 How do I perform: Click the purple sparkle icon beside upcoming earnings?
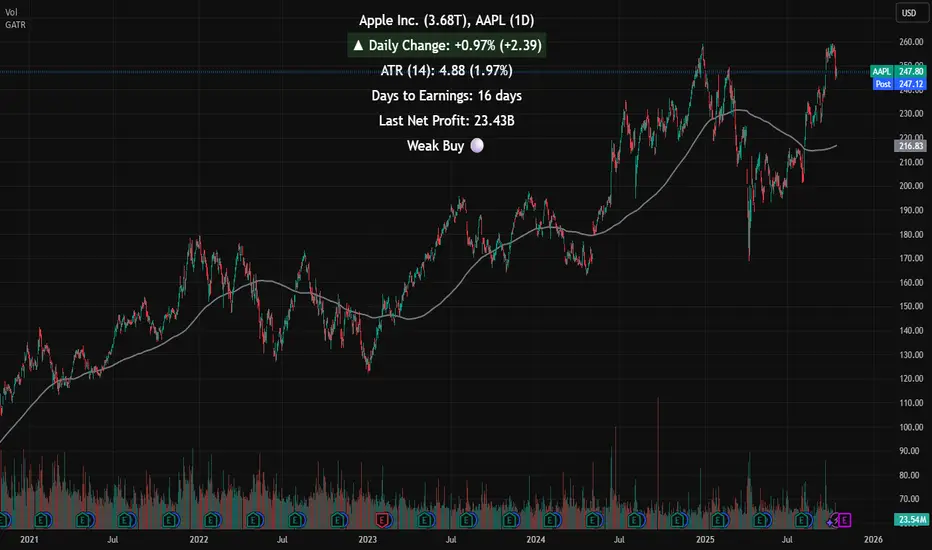click(x=832, y=522)
